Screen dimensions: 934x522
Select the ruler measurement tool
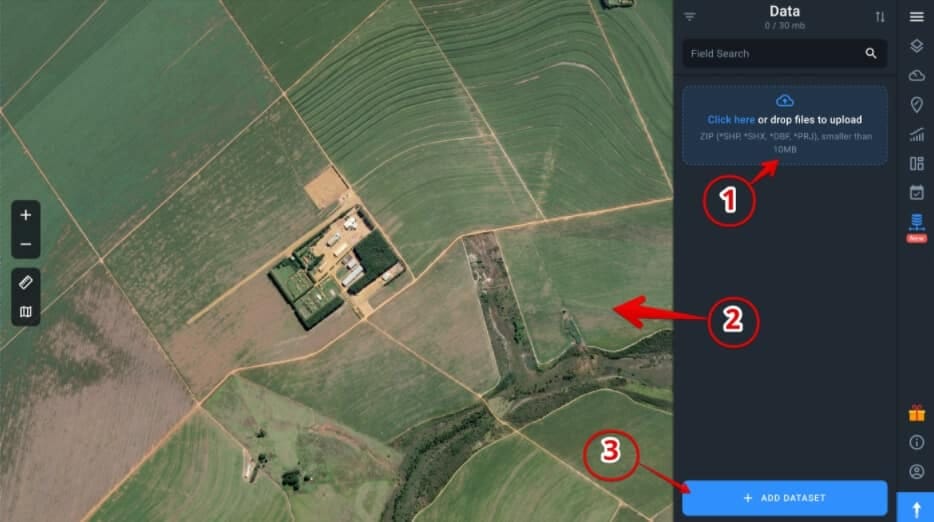26,282
